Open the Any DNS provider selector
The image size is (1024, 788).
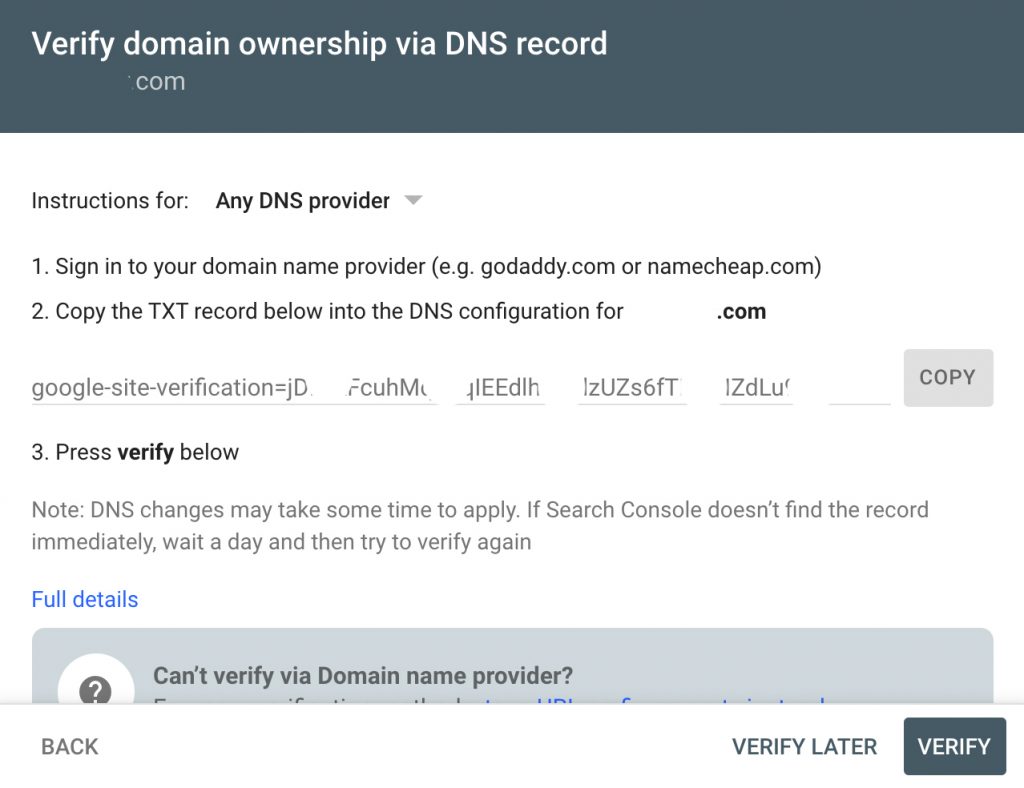pos(303,201)
